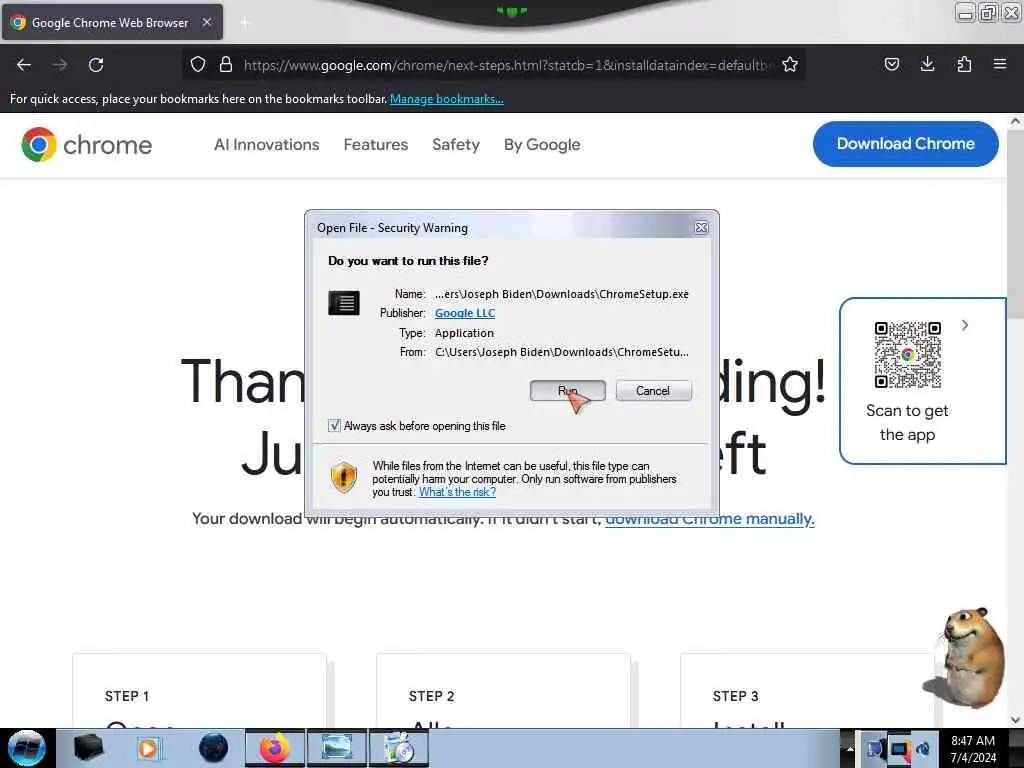Image resolution: width=1024 pixels, height=768 pixels.
Task: Open the Google LLC publisher link
Action: (x=465, y=313)
